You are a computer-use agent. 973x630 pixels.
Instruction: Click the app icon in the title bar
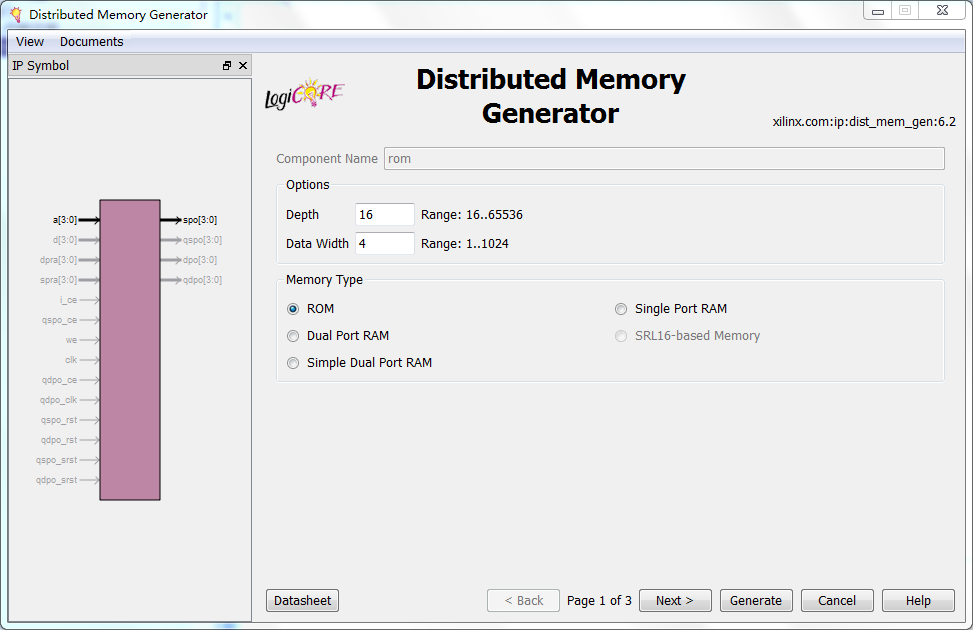coord(16,14)
